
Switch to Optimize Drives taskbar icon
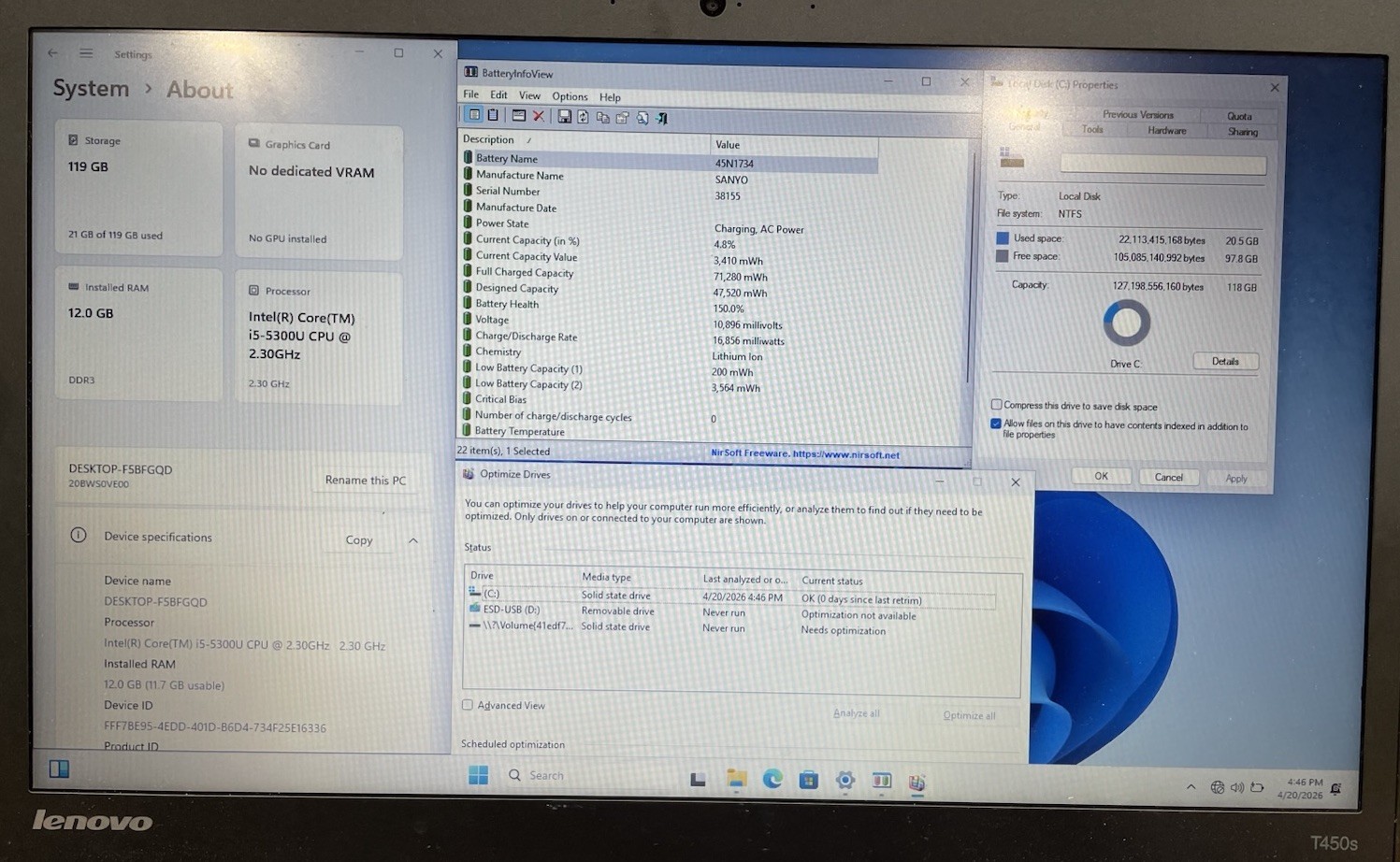[x=916, y=783]
